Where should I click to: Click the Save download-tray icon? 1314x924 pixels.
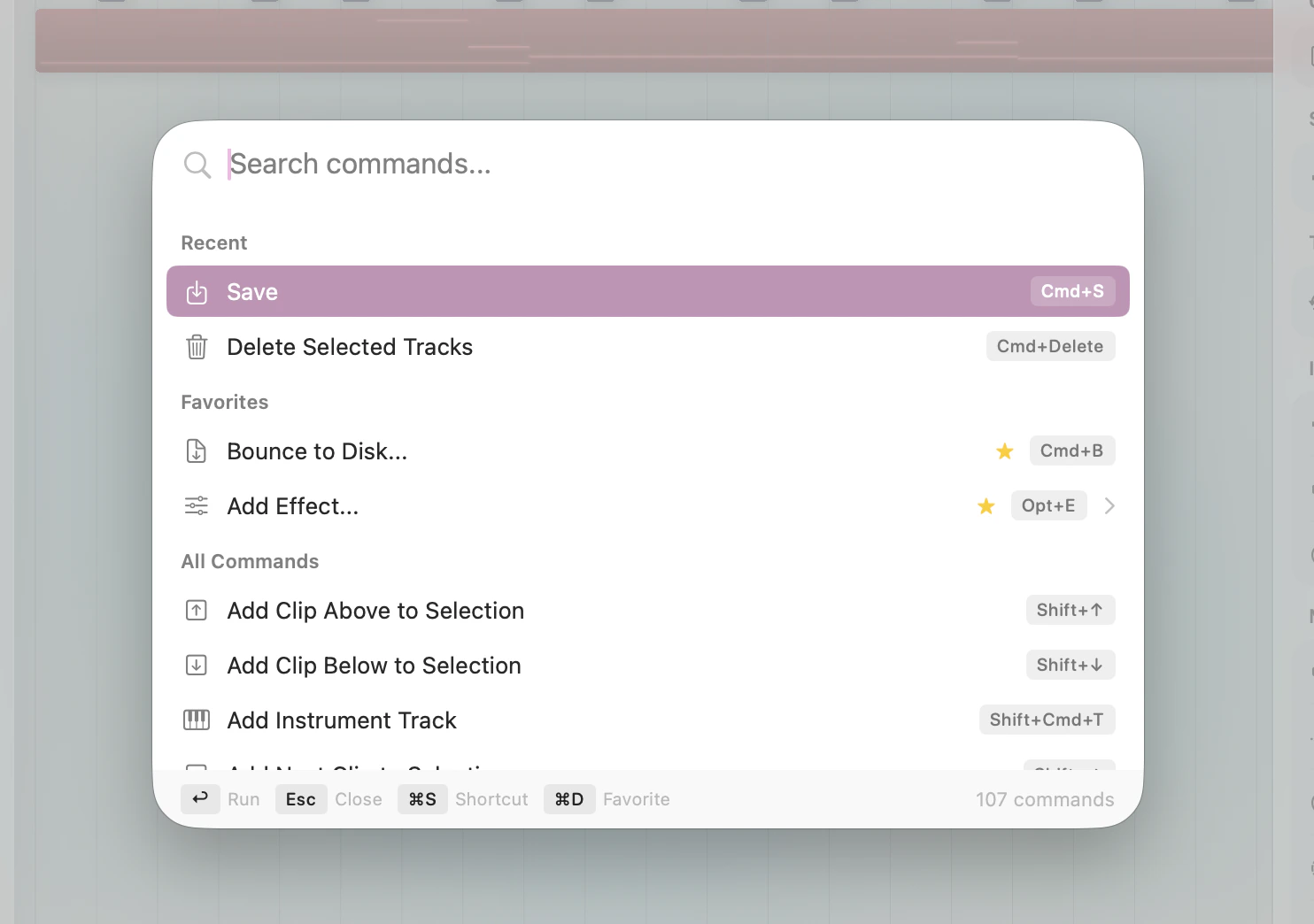point(197,292)
